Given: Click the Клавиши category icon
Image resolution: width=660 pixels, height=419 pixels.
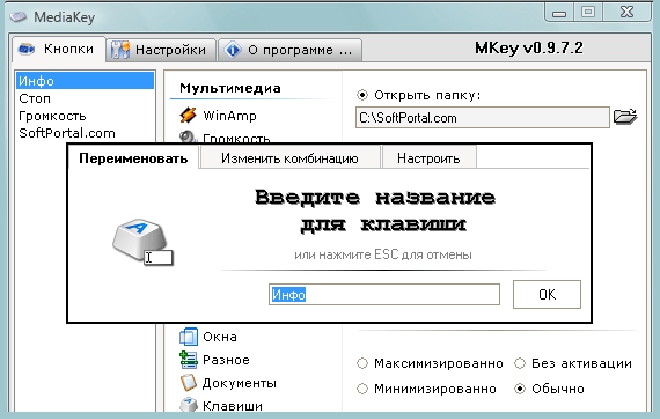Looking at the screenshot, I should pyautogui.click(x=187, y=406).
